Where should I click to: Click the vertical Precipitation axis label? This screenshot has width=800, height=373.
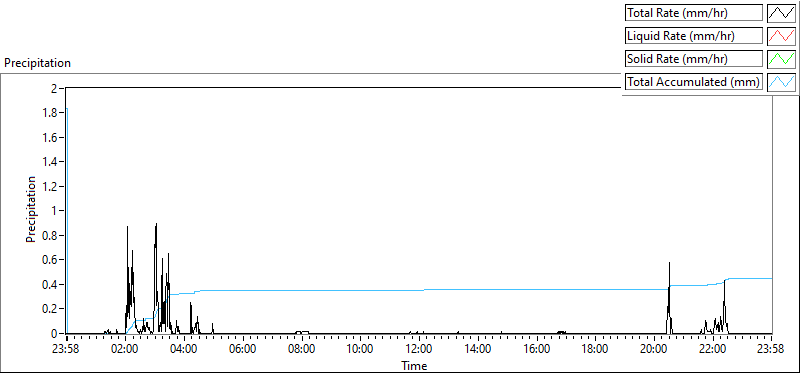pos(31,209)
